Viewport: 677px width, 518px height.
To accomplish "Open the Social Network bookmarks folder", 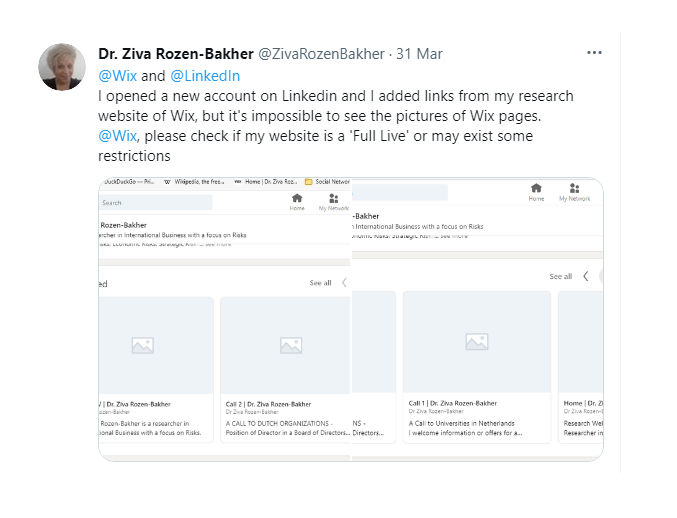I will (328, 182).
